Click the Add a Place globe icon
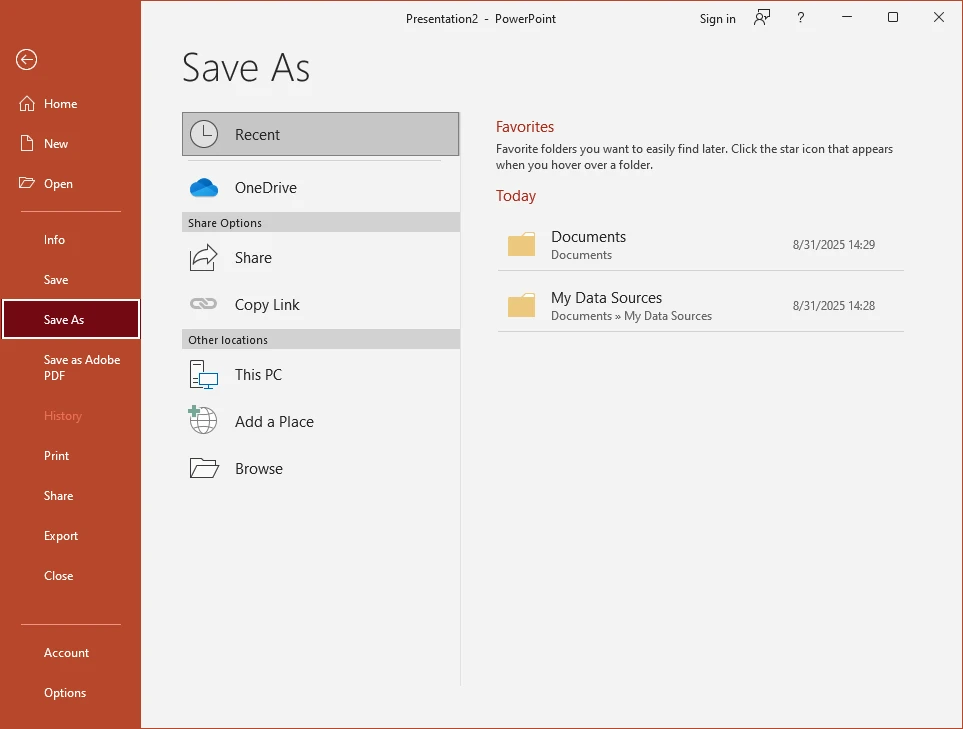Image resolution: width=963 pixels, height=729 pixels. tap(202, 421)
